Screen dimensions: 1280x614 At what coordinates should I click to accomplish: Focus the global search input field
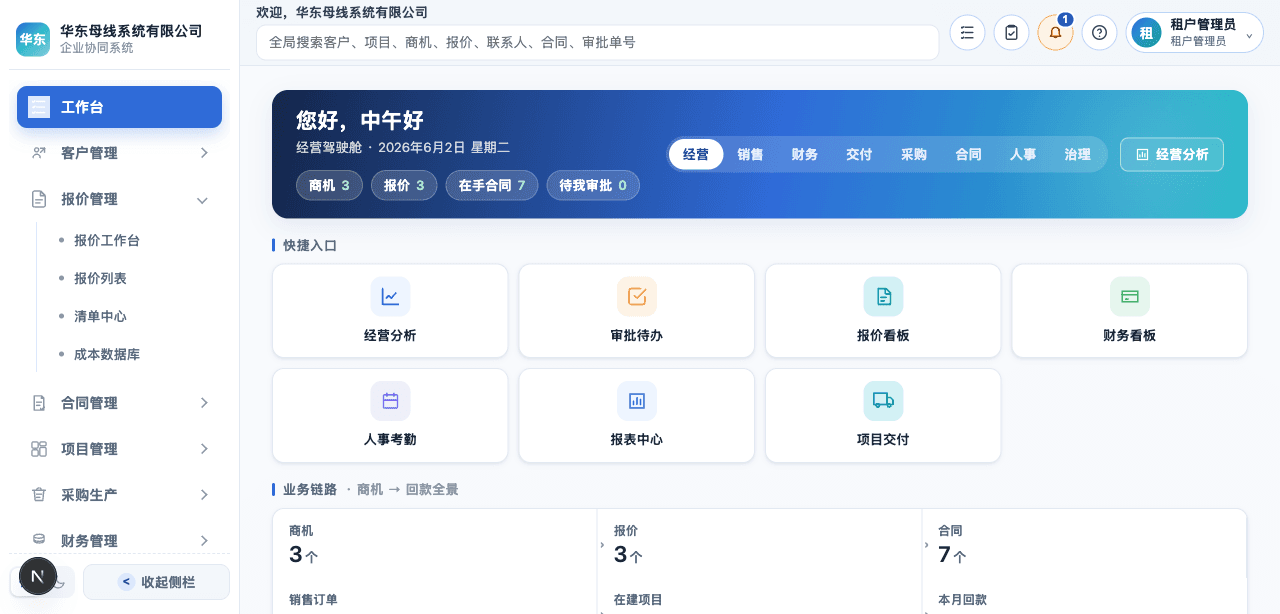click(598, 42)
